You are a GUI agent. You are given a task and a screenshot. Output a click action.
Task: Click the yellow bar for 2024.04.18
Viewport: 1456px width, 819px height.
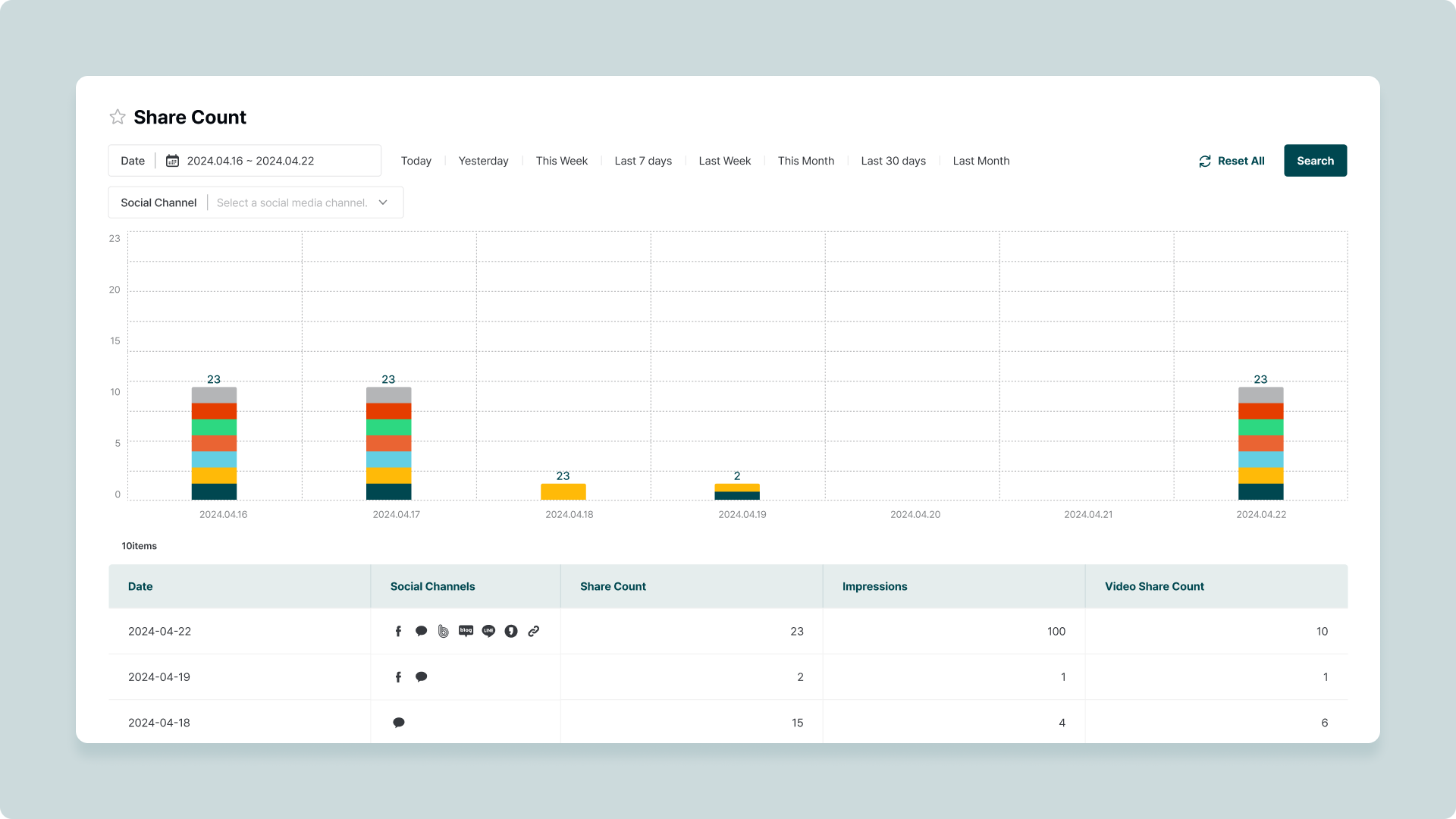(563, 491)
